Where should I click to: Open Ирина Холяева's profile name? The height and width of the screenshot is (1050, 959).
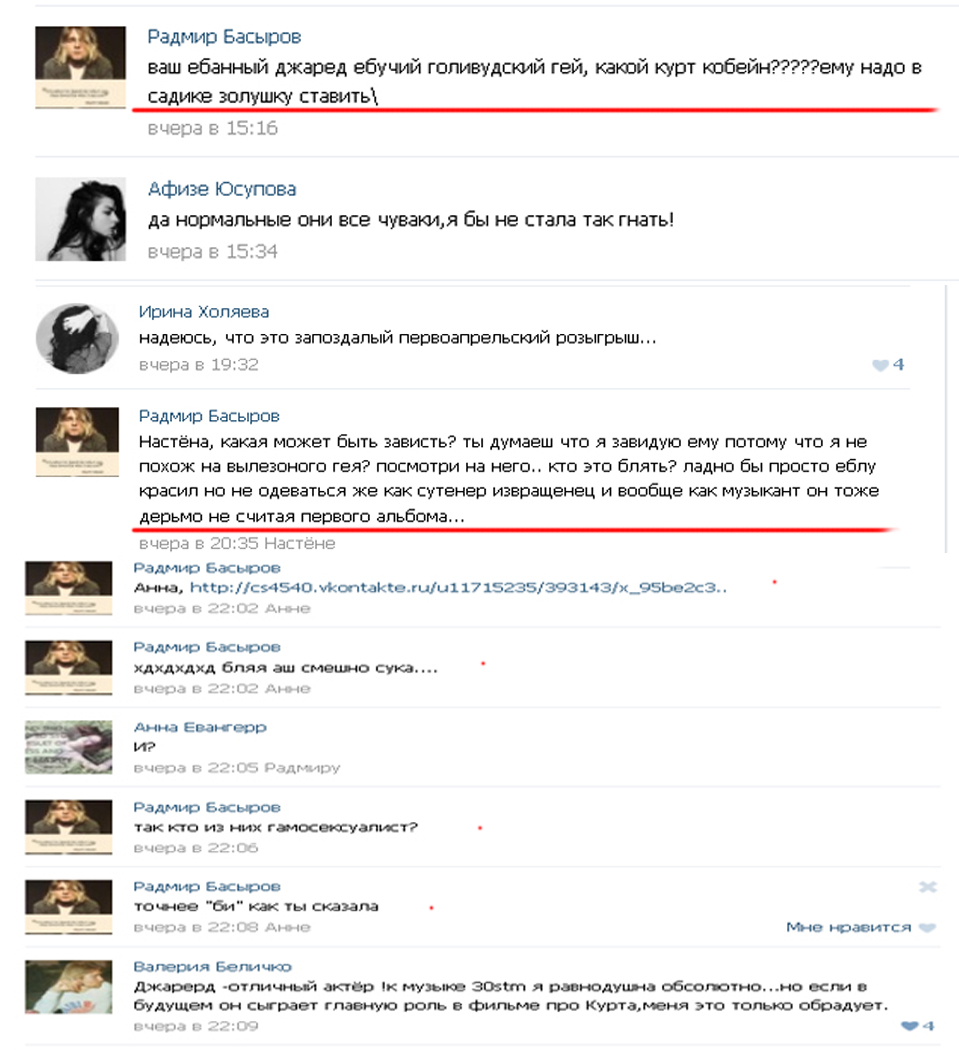[x=204, y=312]
